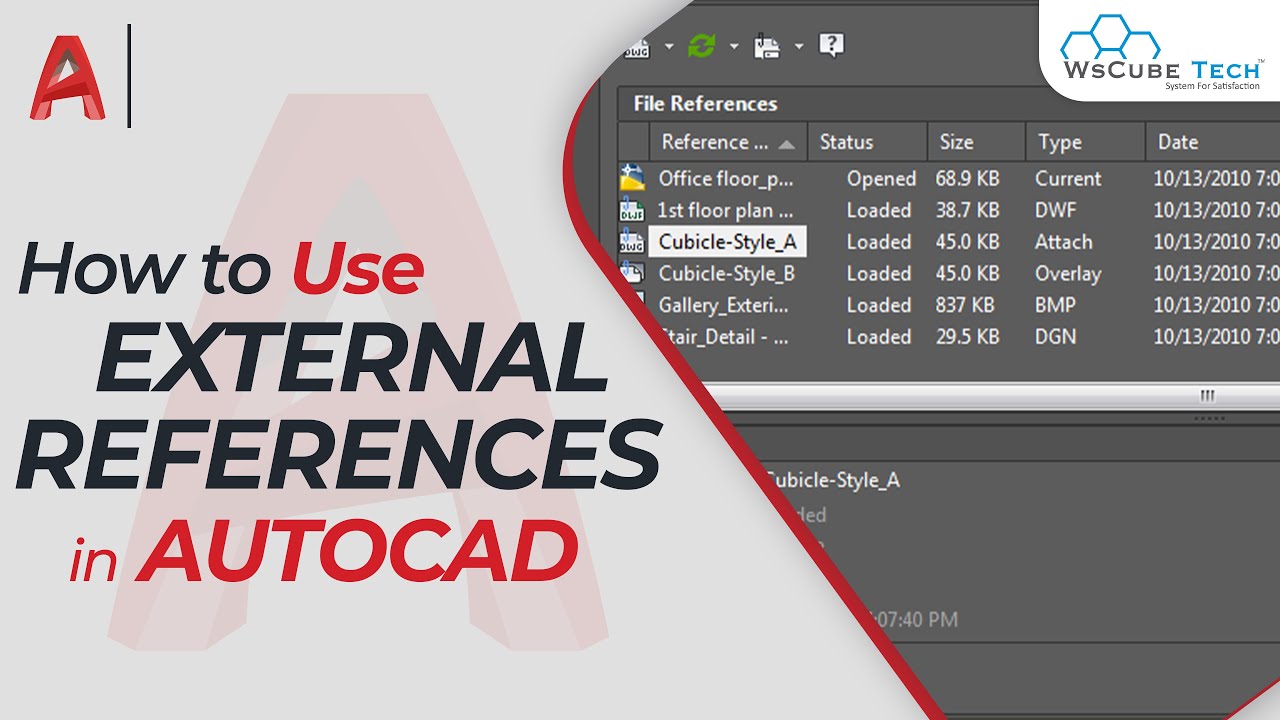Click Loaded status of Cubicle-Style_A
The width and height of the screenshot is (1280, 720).
pos(879,241)
